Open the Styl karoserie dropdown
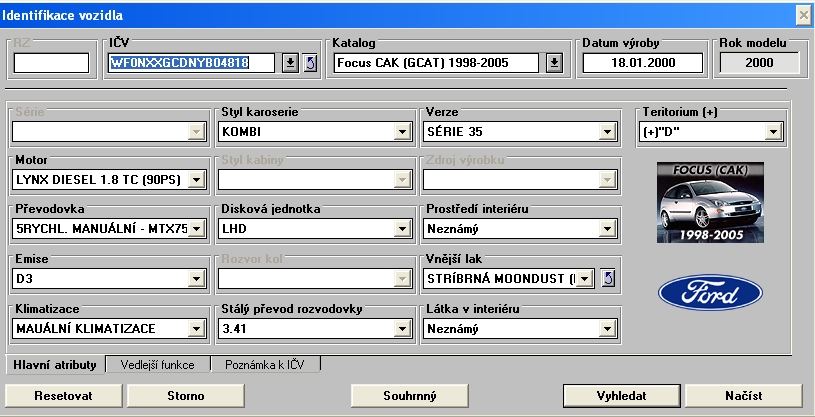This screenshot has height=417, width=815. (x=401, y=131)
